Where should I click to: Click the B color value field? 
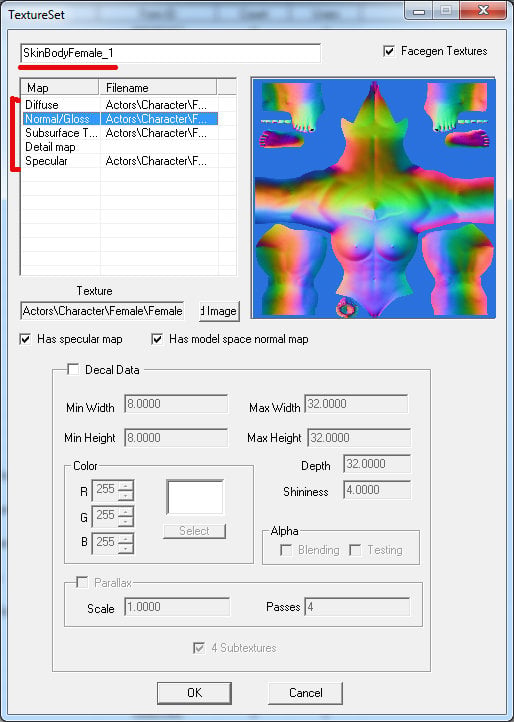(x=105, y=543)
